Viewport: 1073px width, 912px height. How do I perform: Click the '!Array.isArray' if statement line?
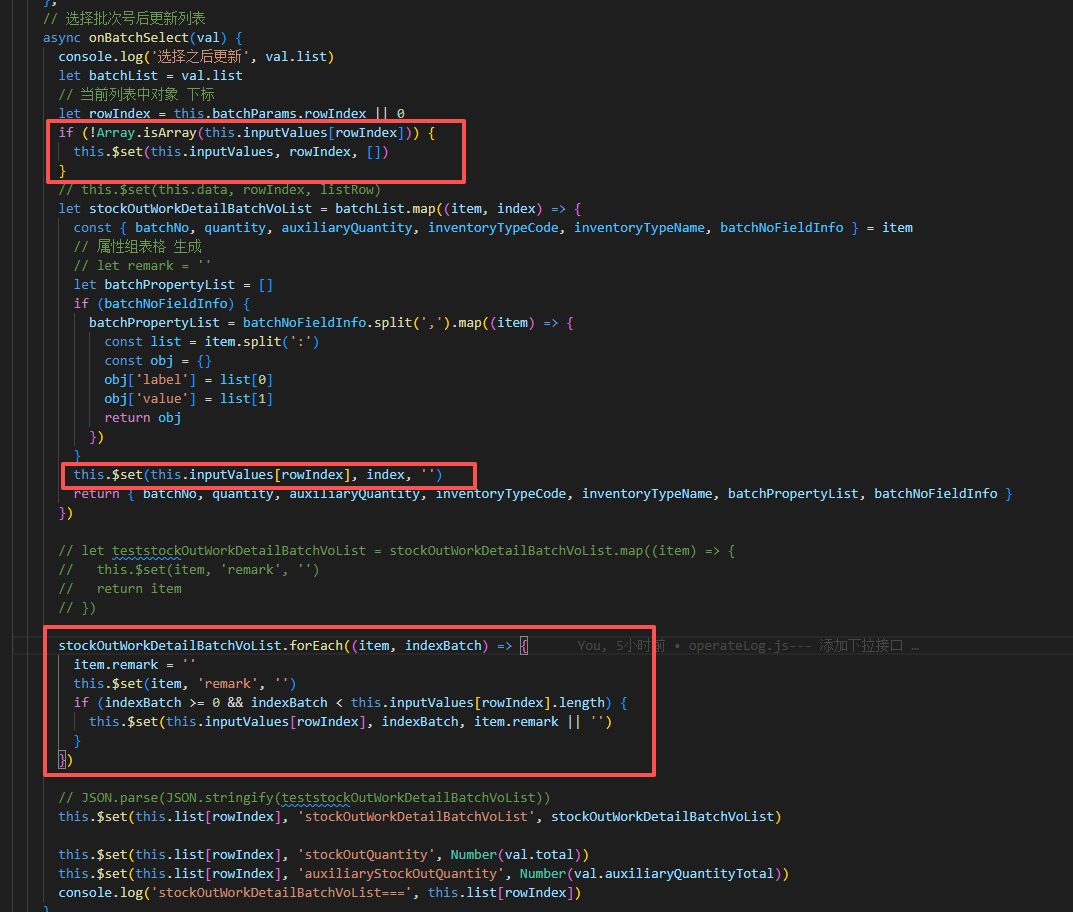pyautogui.click(x=246, y=133)
